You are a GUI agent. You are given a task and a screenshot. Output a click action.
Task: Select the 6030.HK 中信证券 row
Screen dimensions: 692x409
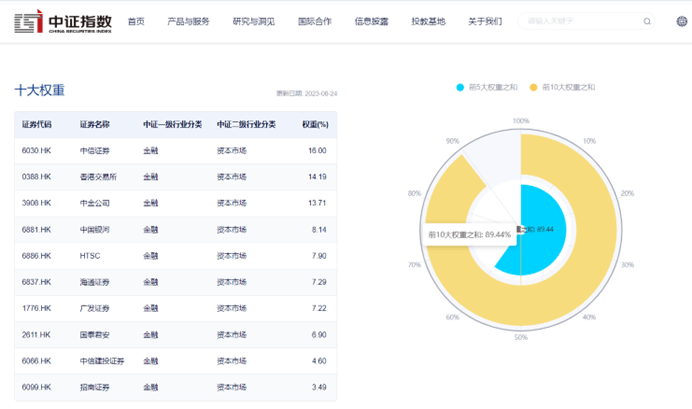coord(175,151)
